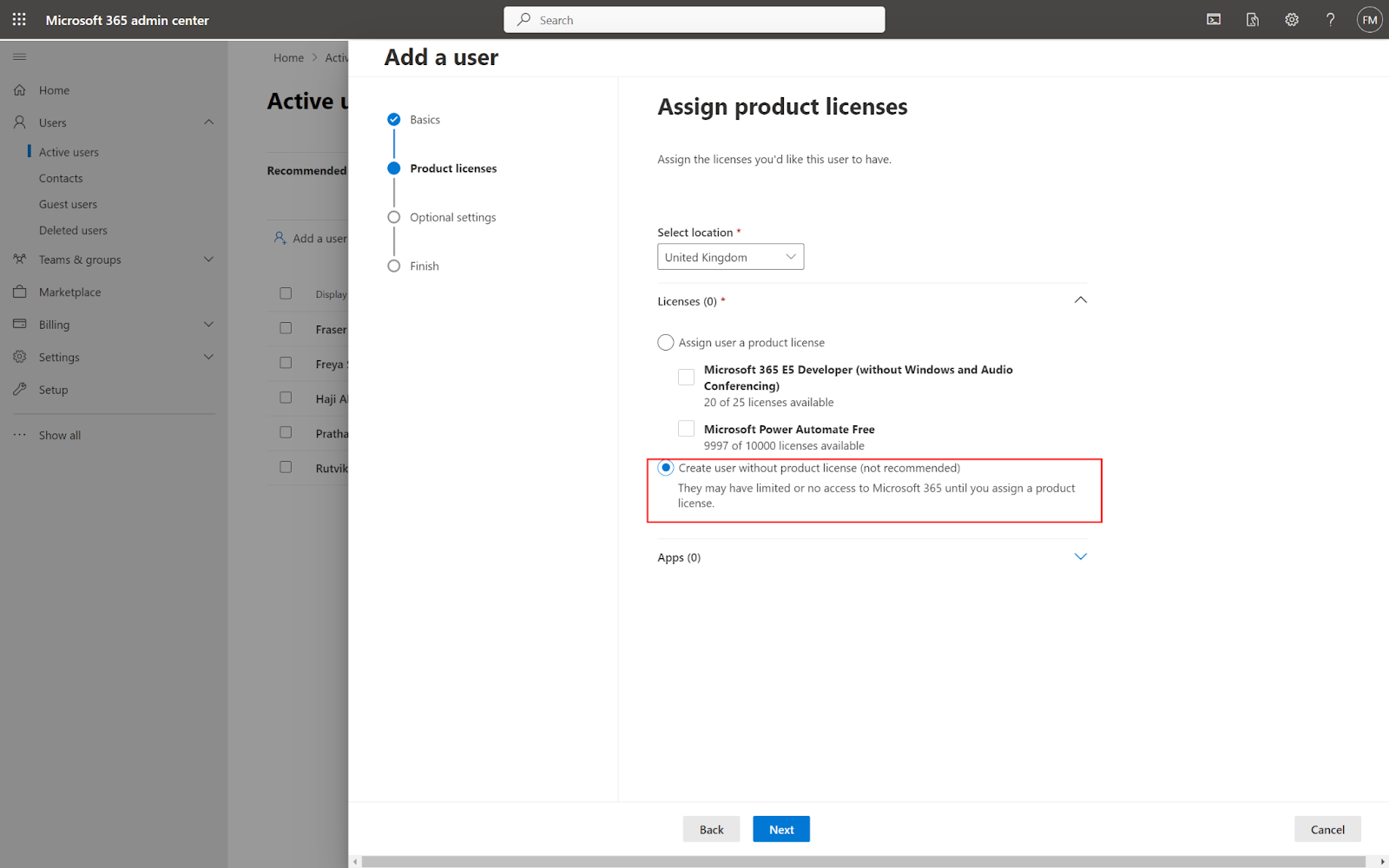Click Show all in sidebar
1389x868 pixels.
(x=60, y=435)
